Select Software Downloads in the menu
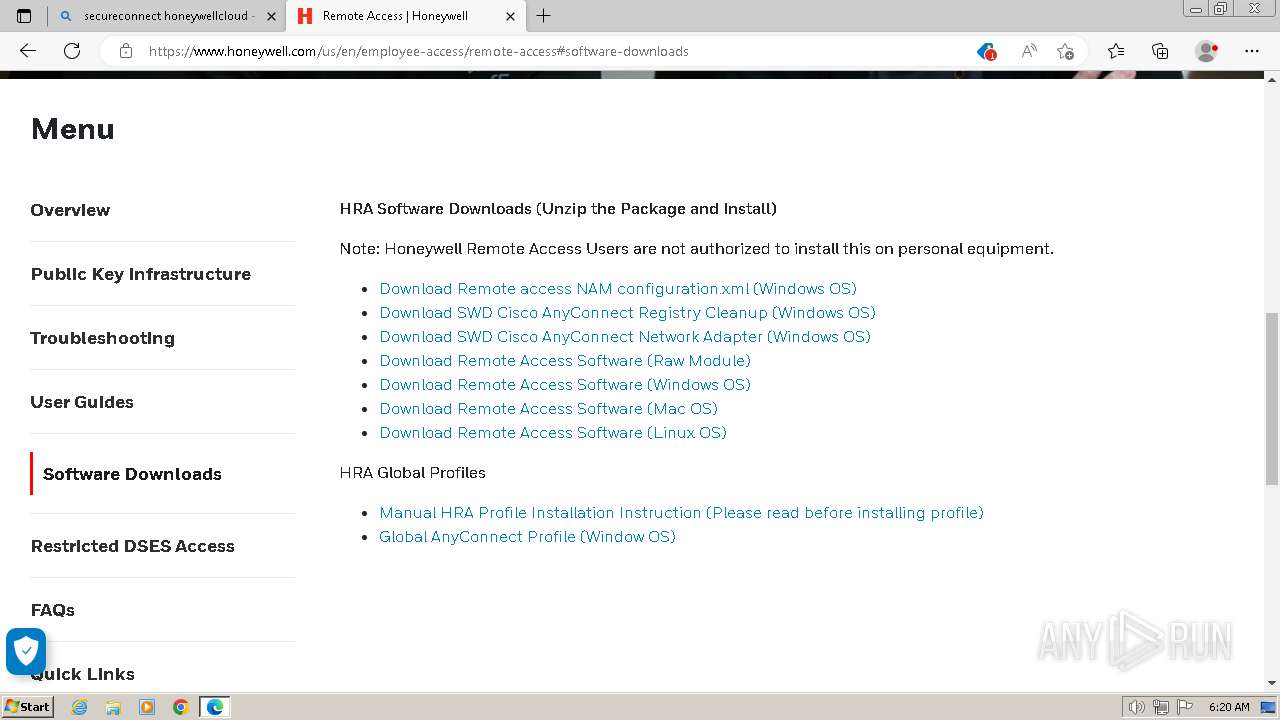This screenshot has width=1280, height=720. pos(132,474)
